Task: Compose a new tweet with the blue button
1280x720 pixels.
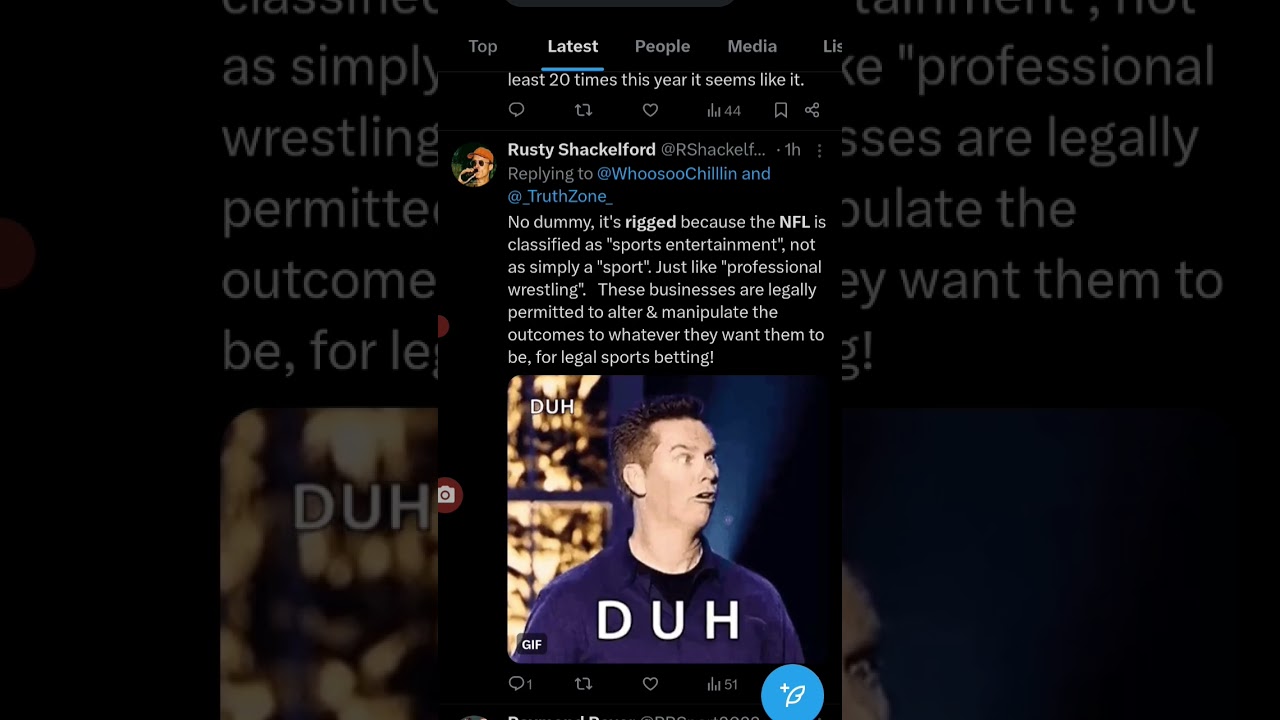Action: coord(792,693)
